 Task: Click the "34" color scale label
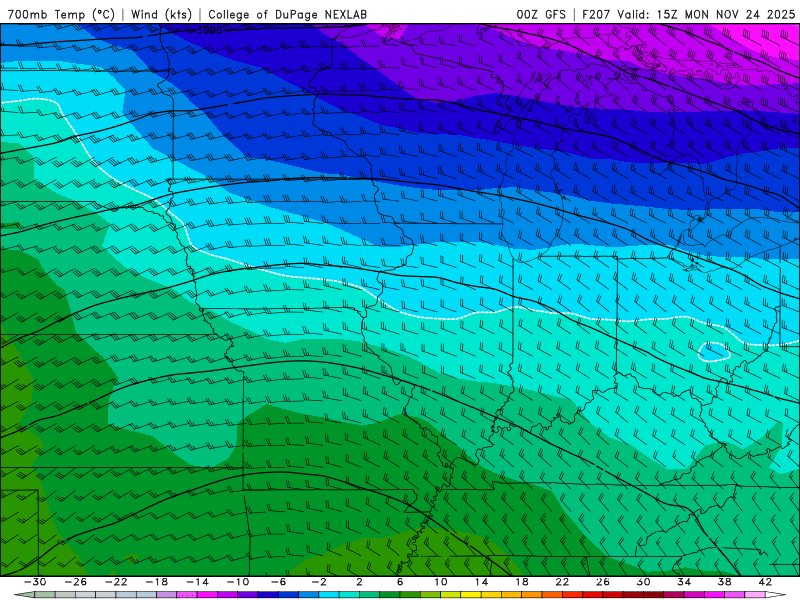tap(684, 582)
